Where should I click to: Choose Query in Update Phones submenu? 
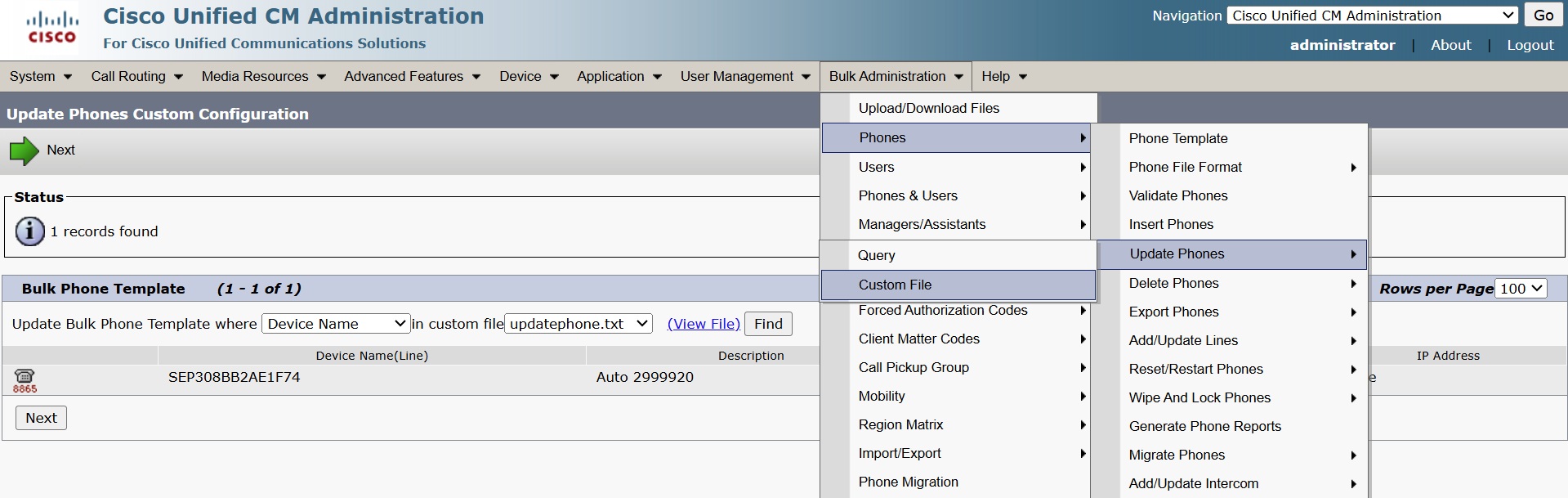pos(876,255)
